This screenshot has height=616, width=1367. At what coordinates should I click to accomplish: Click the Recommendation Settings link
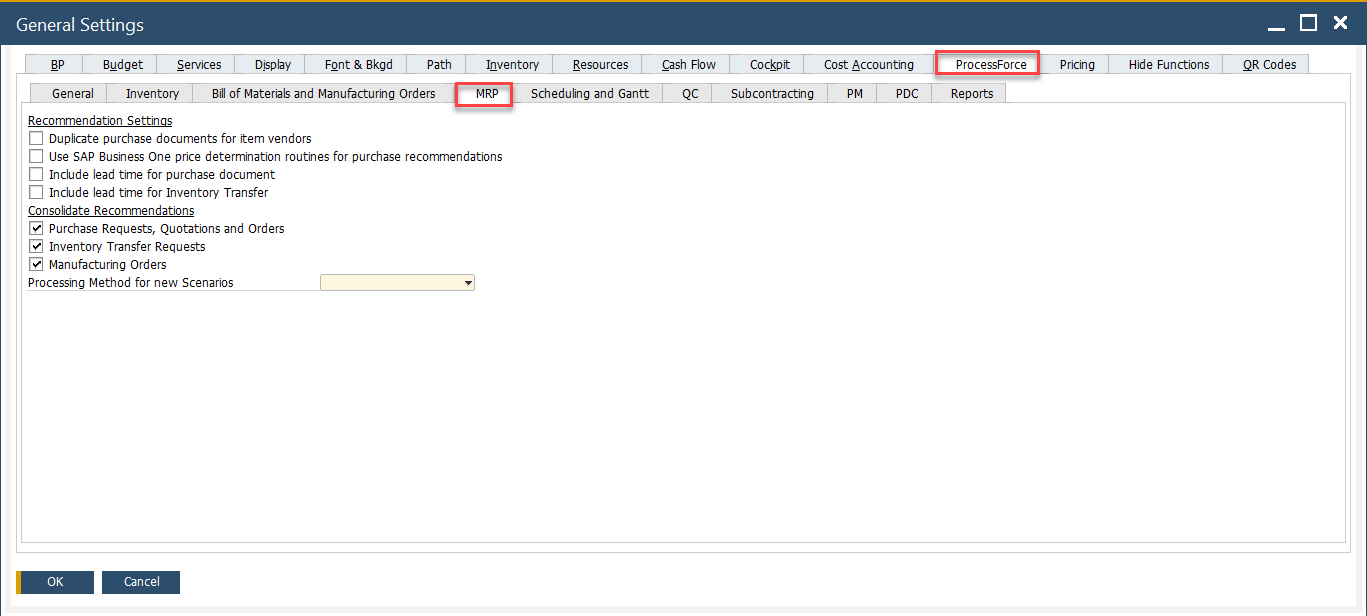(99, 120)
